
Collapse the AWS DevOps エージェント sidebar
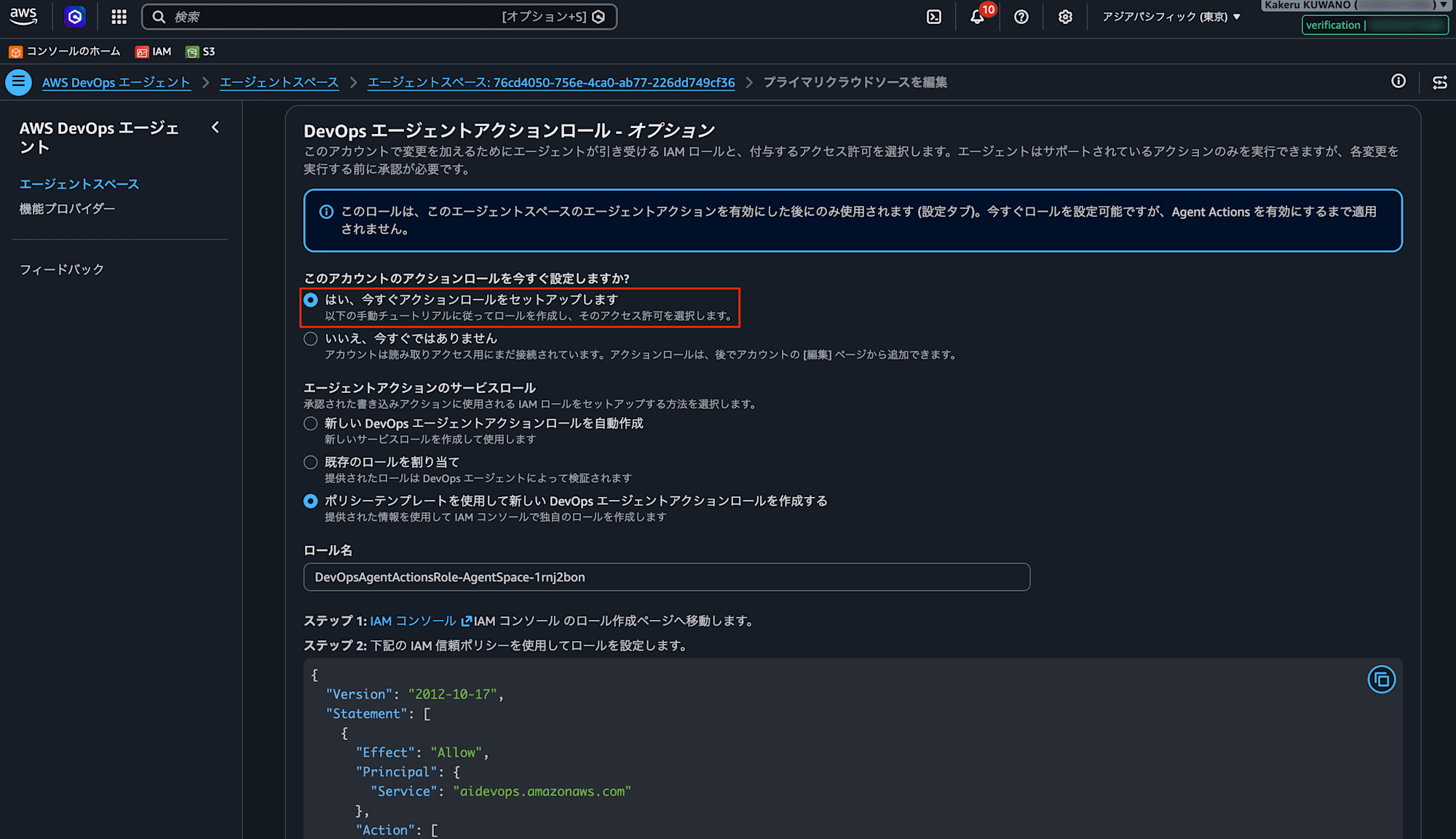pos(215,127)
